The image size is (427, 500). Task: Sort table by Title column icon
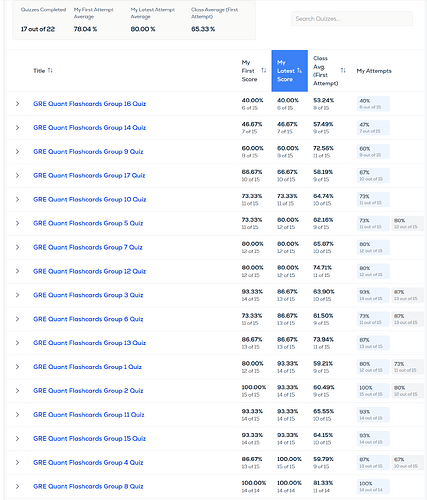tap(50, 70)
